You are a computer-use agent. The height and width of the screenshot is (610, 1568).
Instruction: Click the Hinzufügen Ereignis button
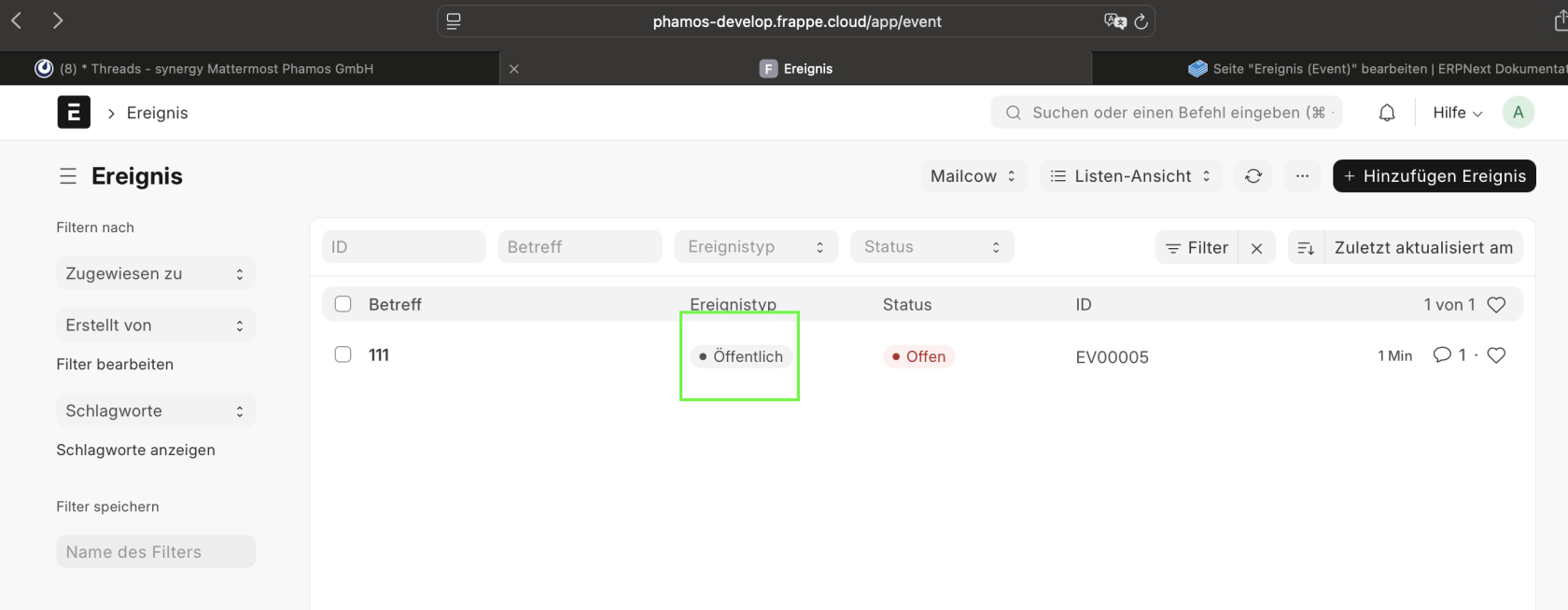click(1434, 176)
